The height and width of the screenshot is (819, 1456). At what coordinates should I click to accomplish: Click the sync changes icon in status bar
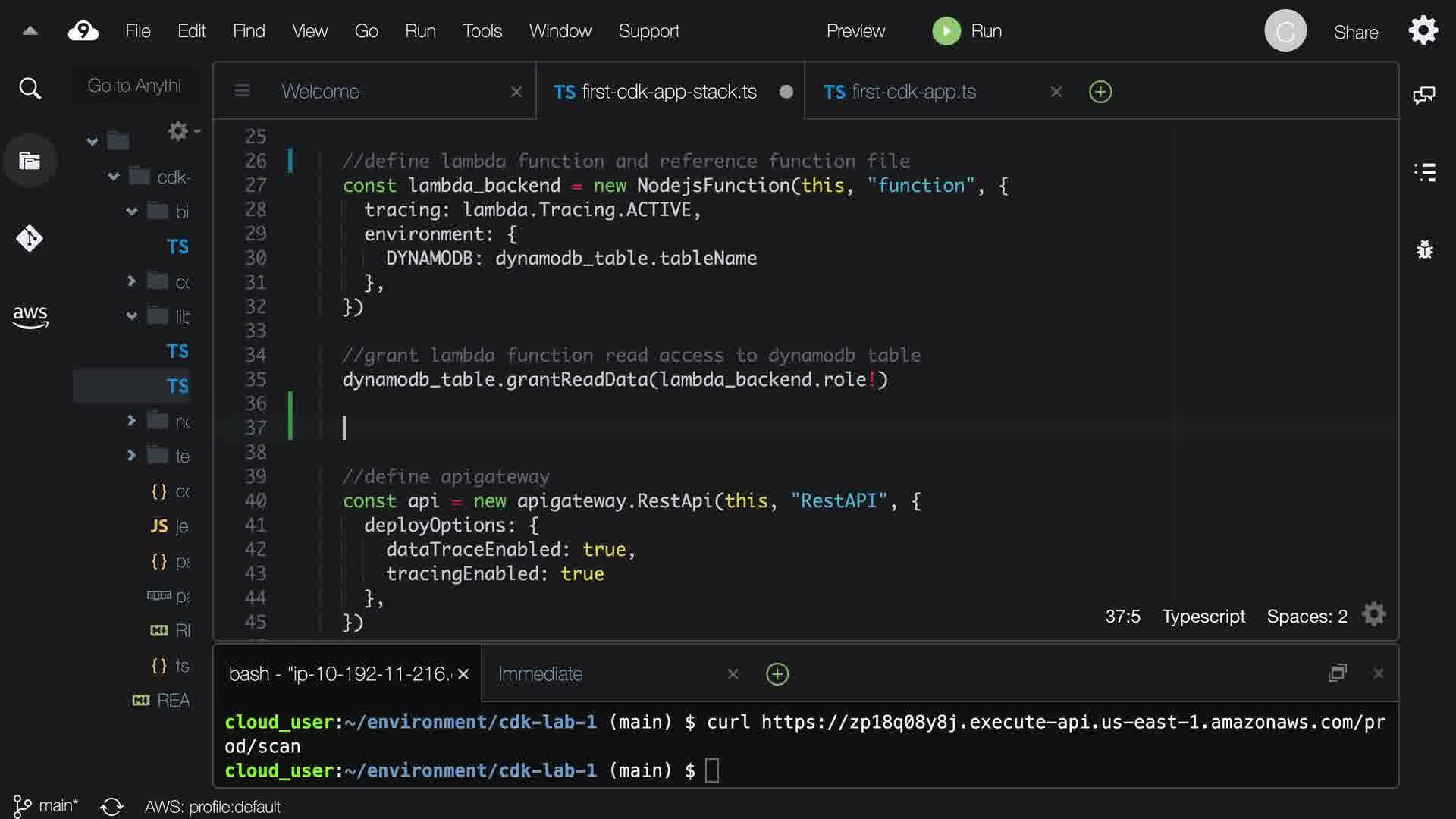coord(111,806)
